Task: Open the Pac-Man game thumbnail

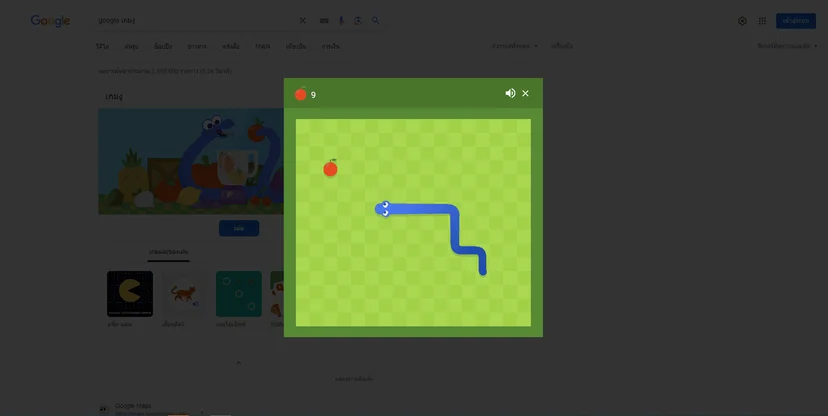Action: (130, 294)
